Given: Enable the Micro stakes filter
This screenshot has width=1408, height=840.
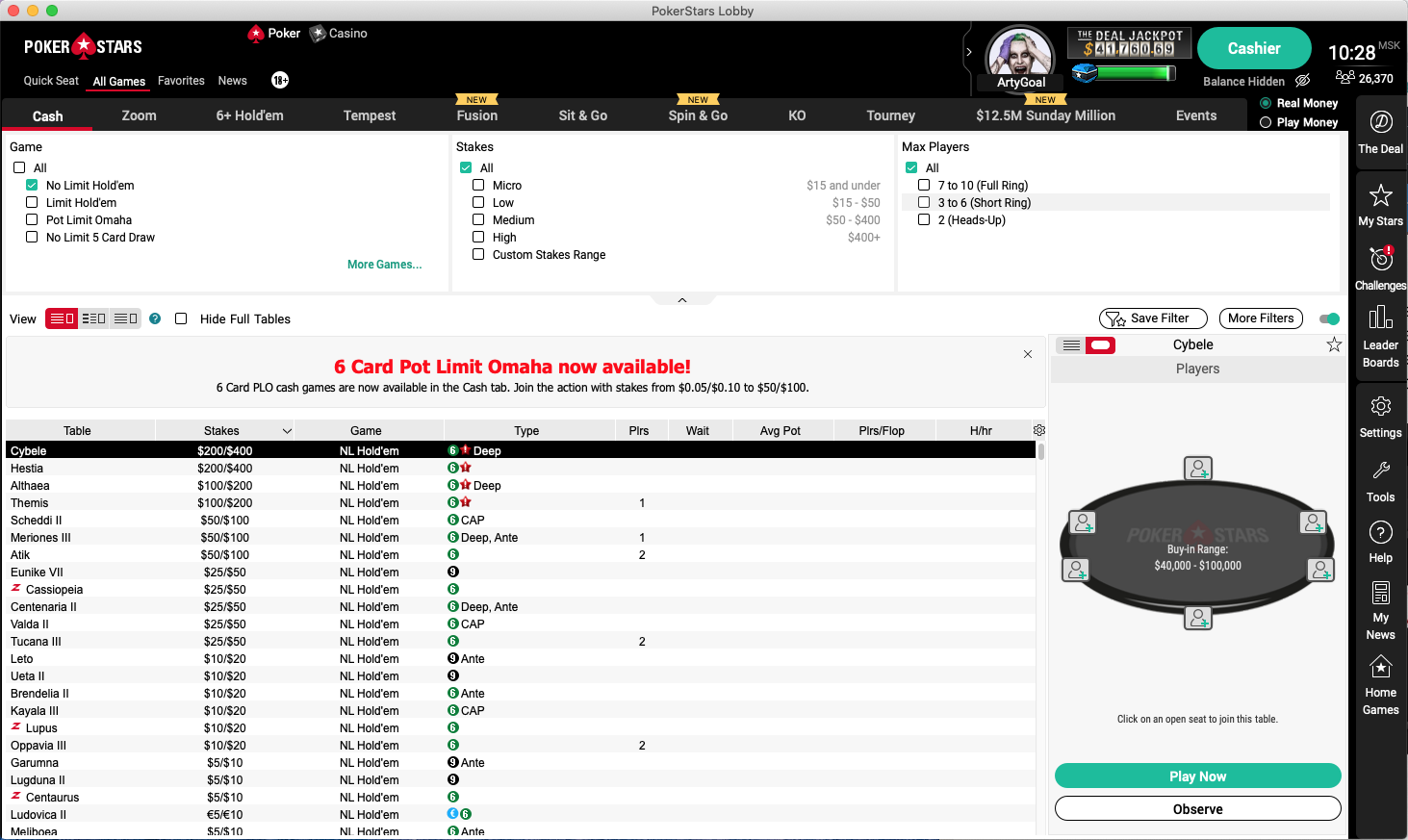Looking at the screenshot, I should coord(478,185).
